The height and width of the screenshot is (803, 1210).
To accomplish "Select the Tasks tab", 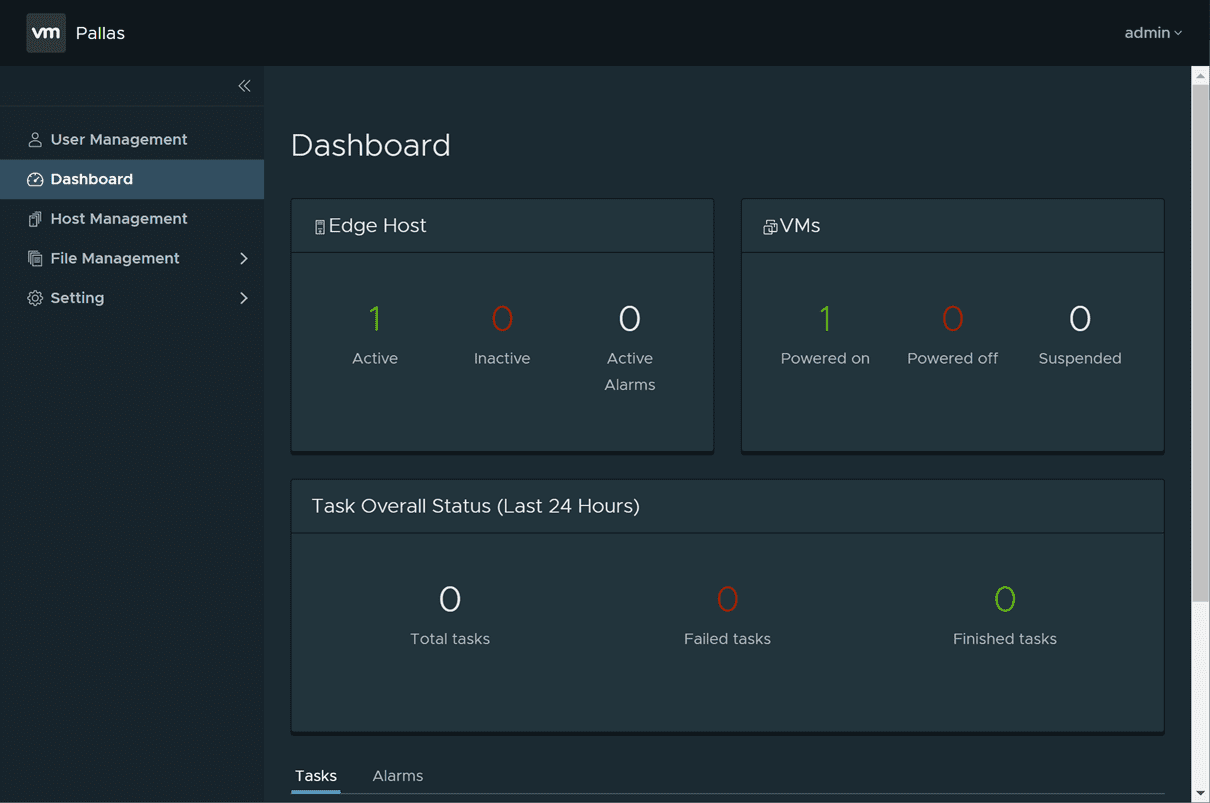I will pos(316,776).
